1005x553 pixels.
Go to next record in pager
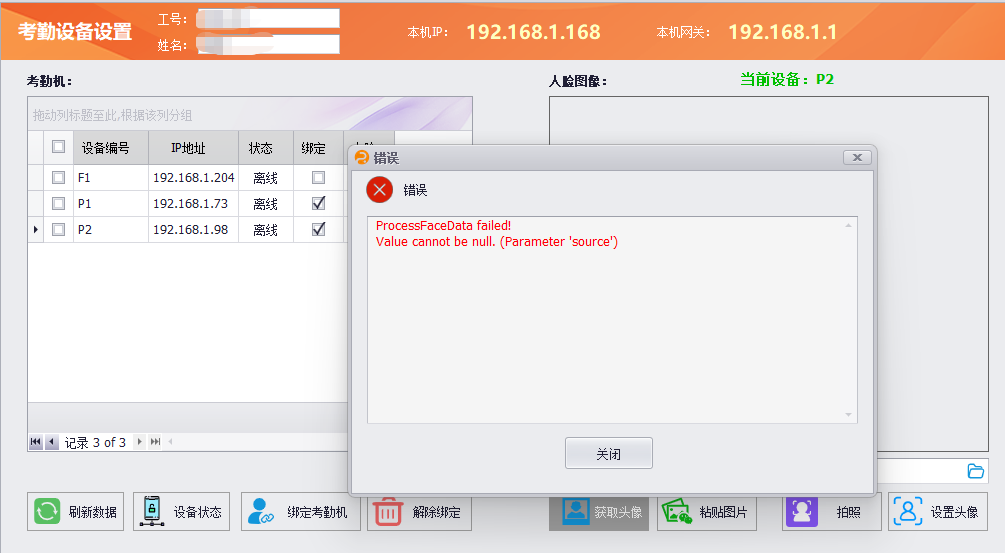point(140,442)
